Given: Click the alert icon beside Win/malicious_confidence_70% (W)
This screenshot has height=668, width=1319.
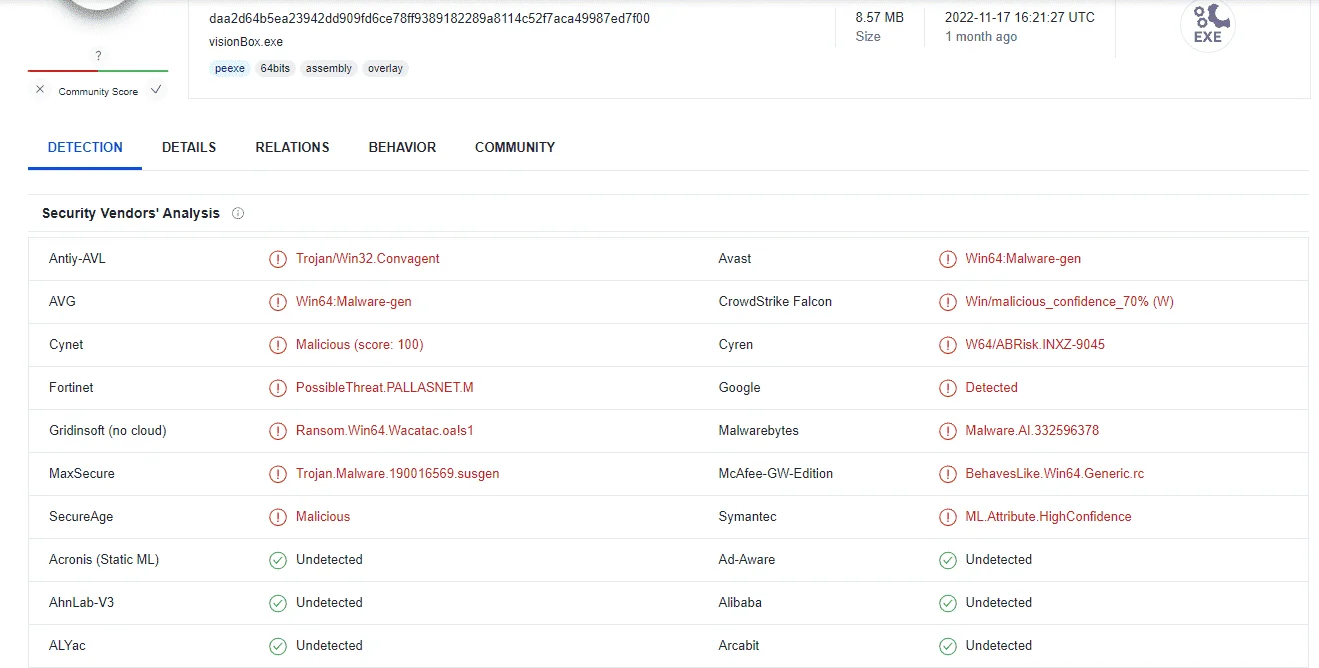Looking at the screenshot, I should pos(947,302).
